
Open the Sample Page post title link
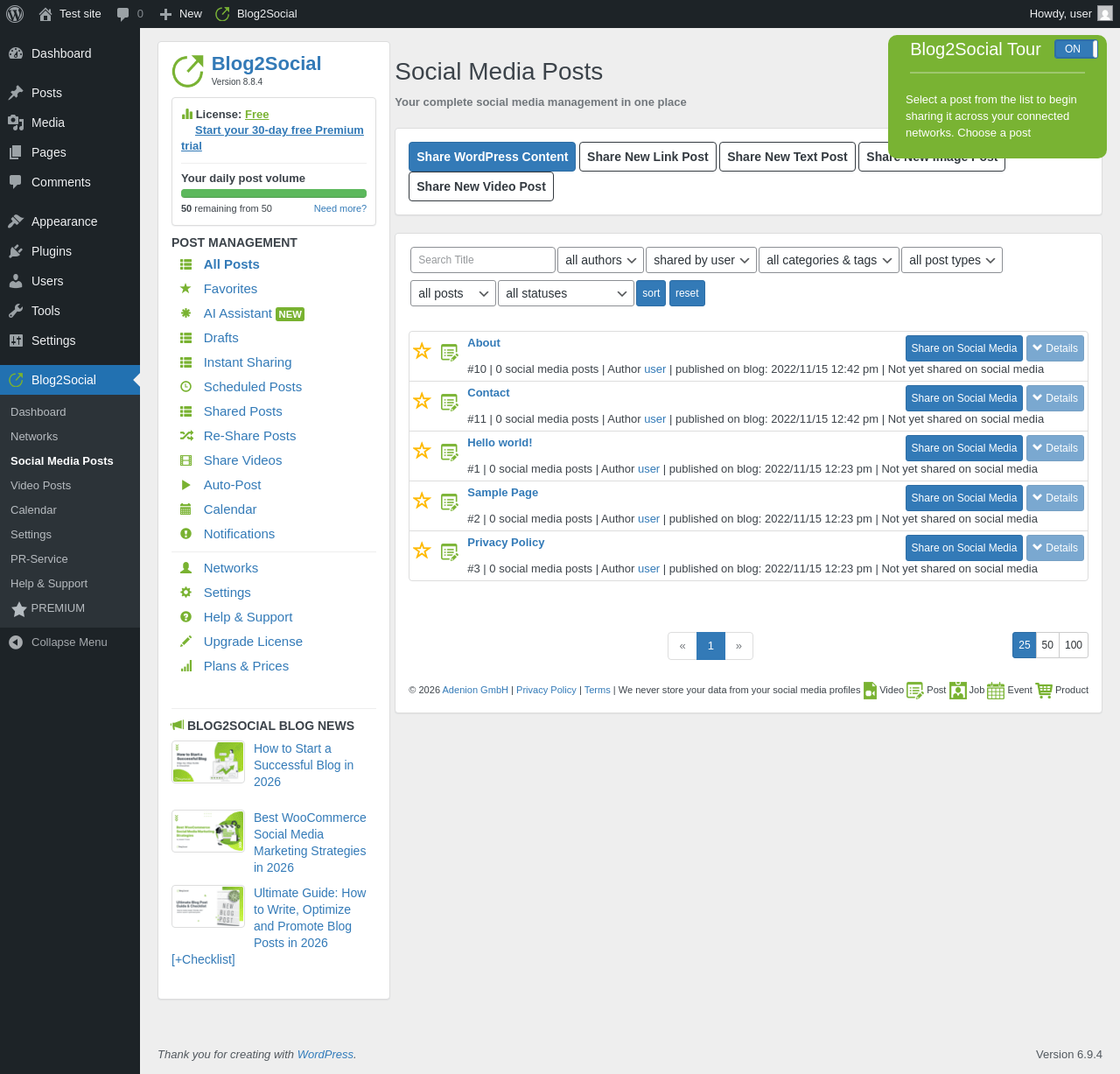tap(502, 493)
